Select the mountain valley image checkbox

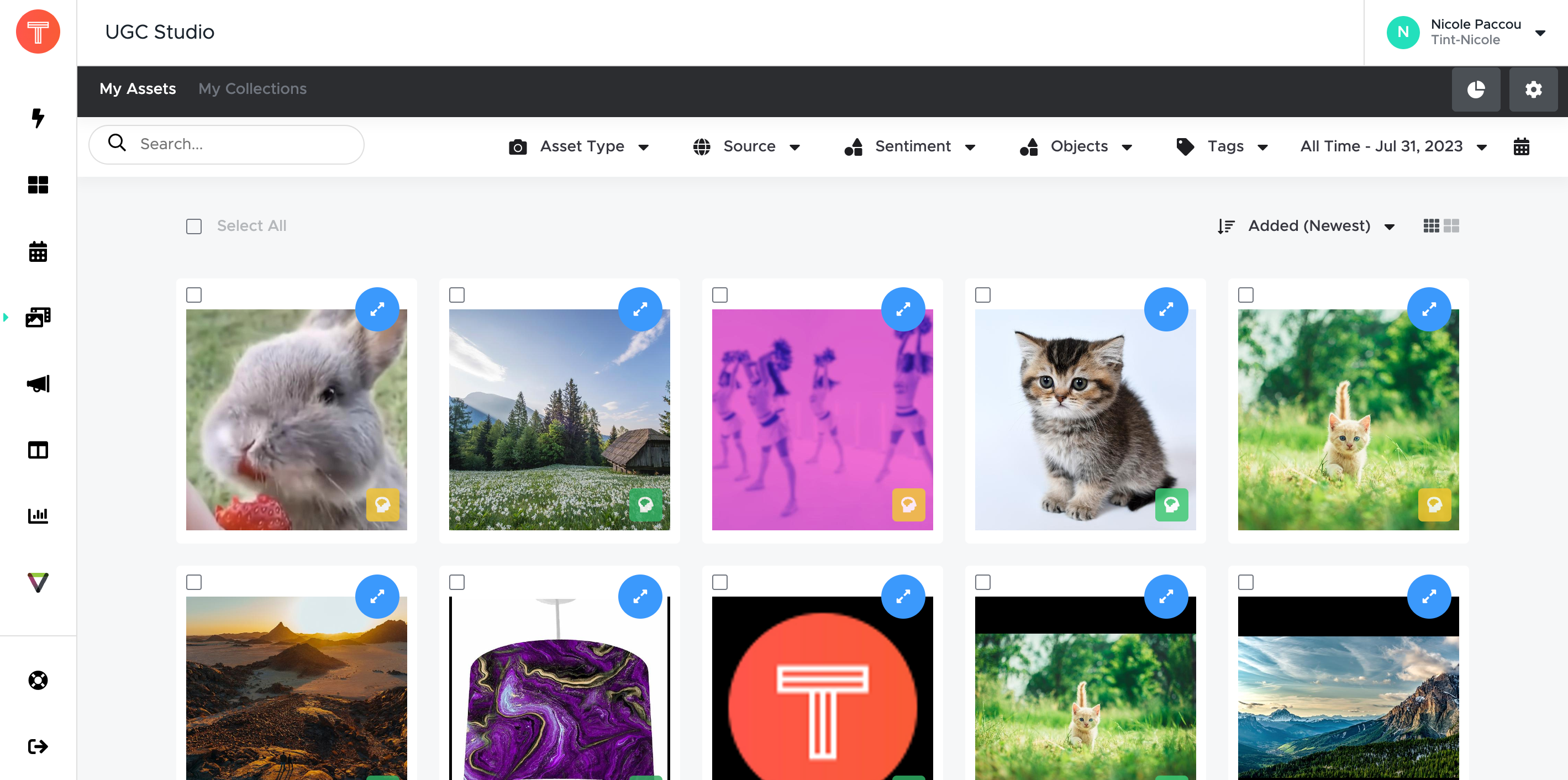[x=1246, y=582]
